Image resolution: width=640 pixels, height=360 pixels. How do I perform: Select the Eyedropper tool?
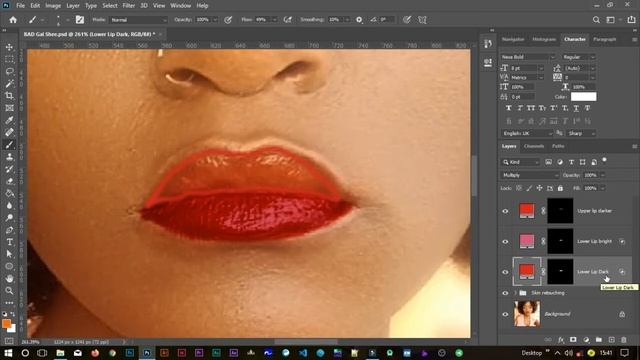pos(9,120)
